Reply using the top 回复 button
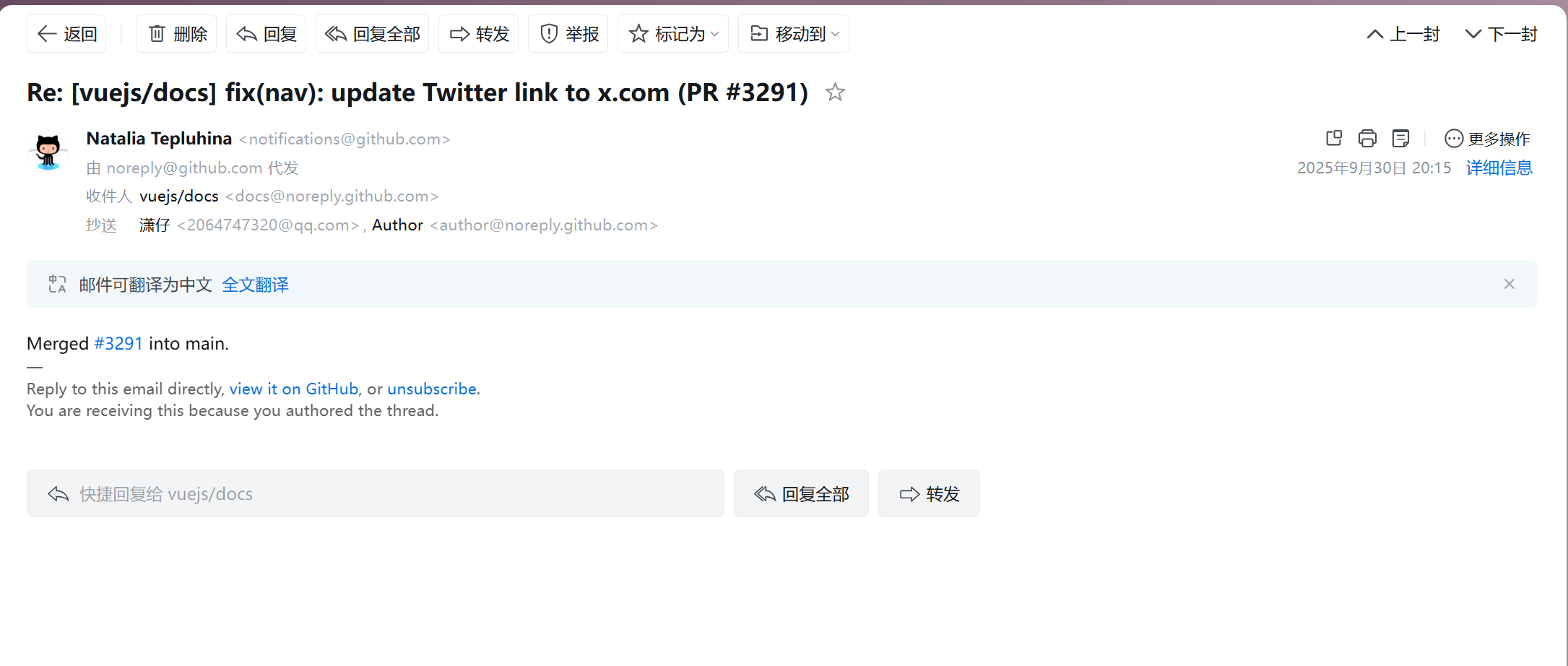The height and width of the screenshot is (666, 1568). (x=267, y=34)
